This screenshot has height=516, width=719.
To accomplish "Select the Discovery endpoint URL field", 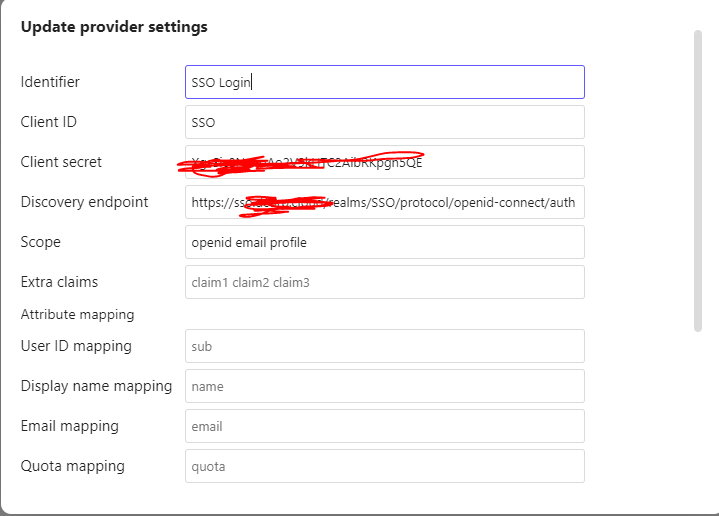I will [x=384, y=202].
